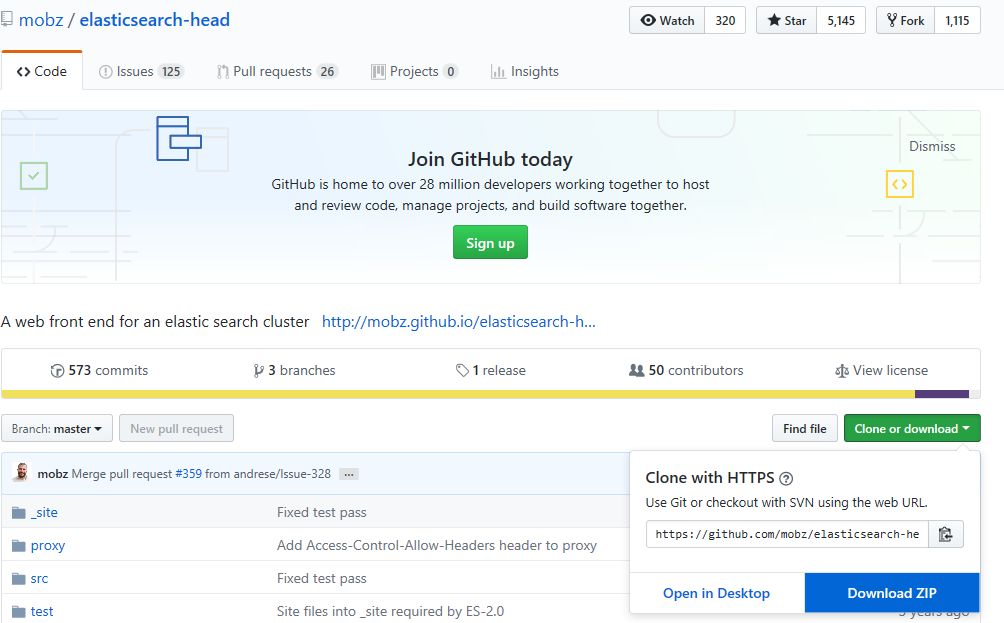Open the Pull requests tab
The width and height of the screenshot is (1004, 623).
point(277,72)
